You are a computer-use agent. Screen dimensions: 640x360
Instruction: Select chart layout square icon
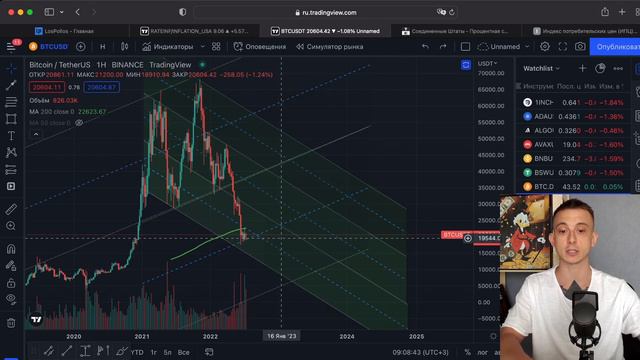tap(465, 47)
